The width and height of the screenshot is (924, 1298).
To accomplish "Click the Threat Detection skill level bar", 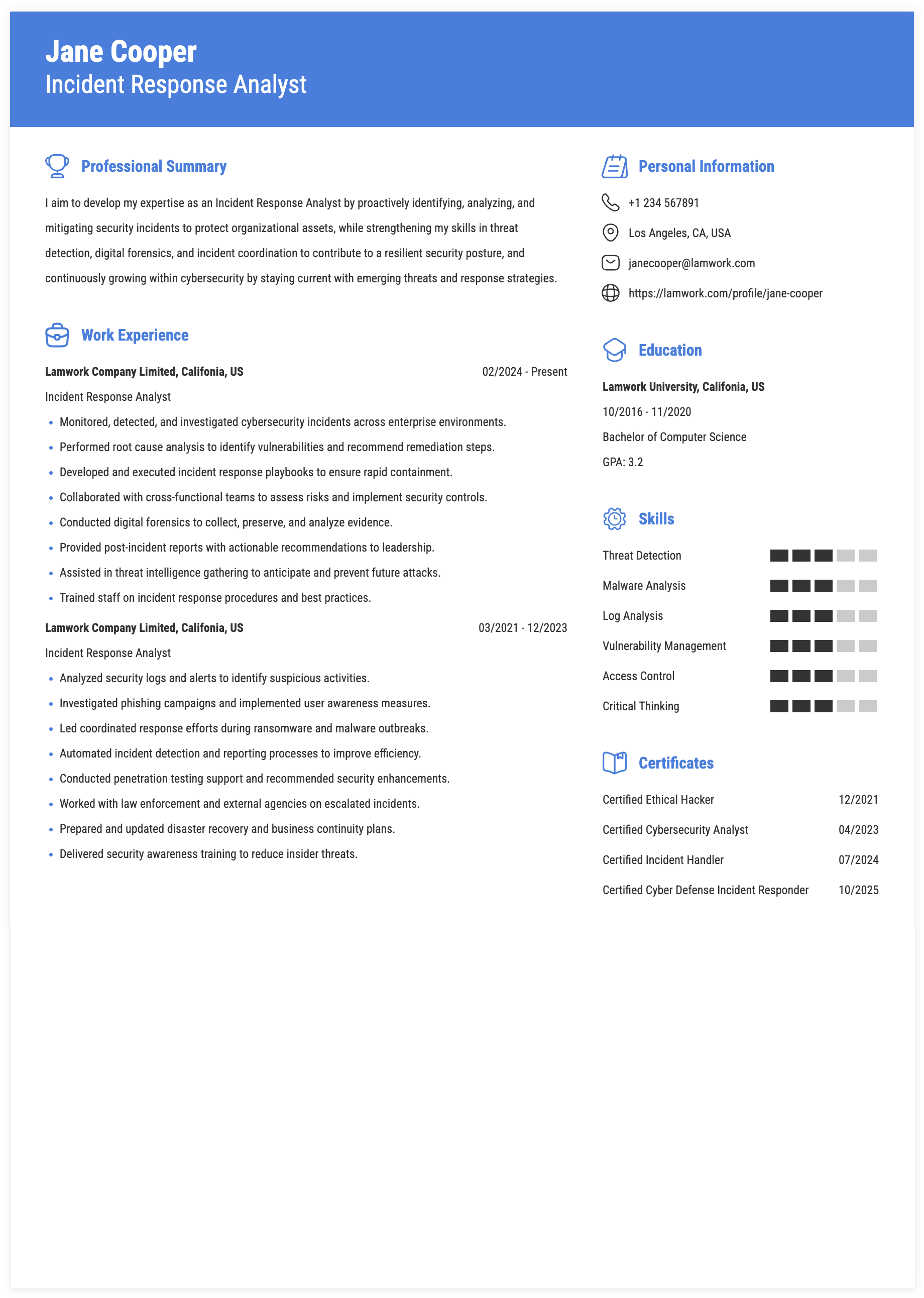I will tap(823, 556).
